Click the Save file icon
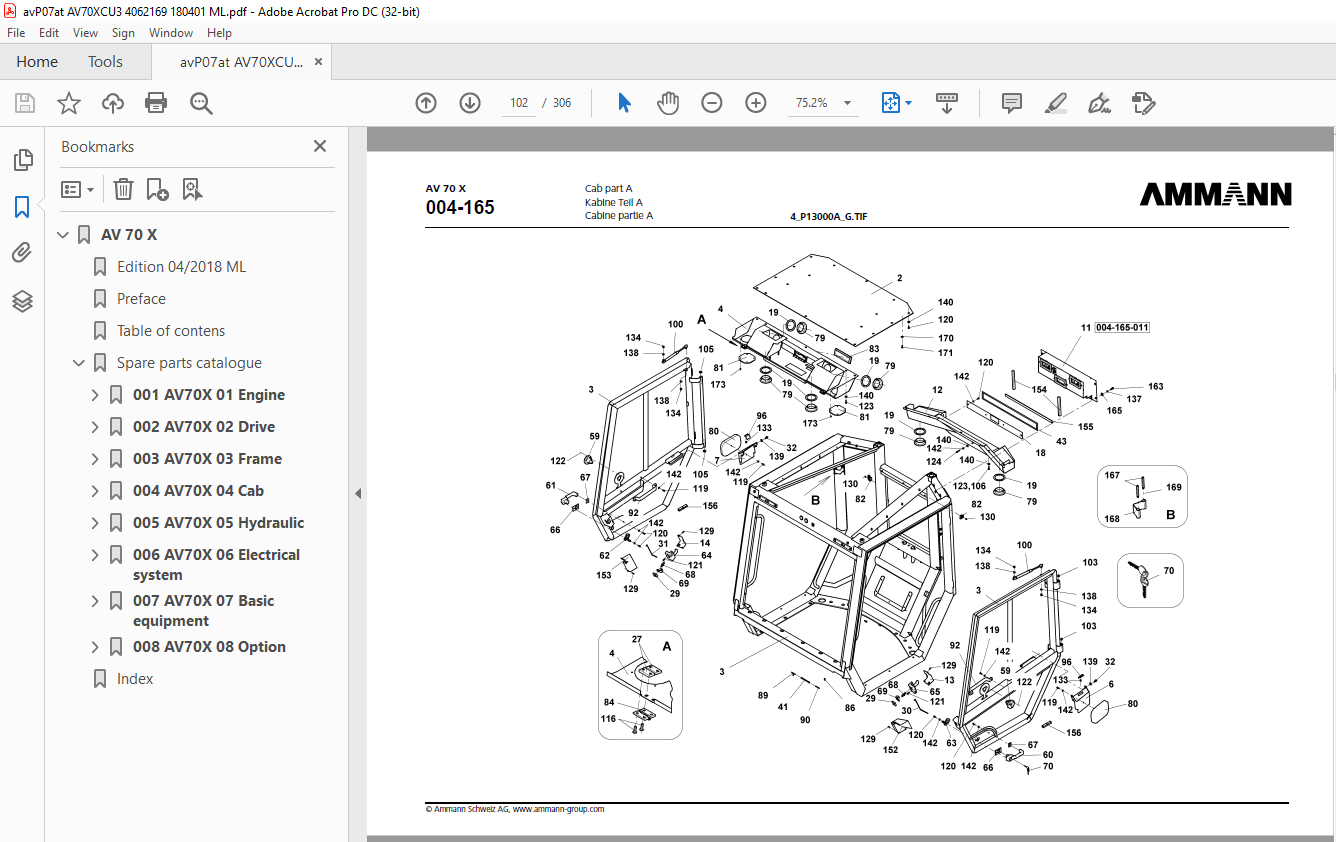1336x842 pixels. tap(25, 103)
